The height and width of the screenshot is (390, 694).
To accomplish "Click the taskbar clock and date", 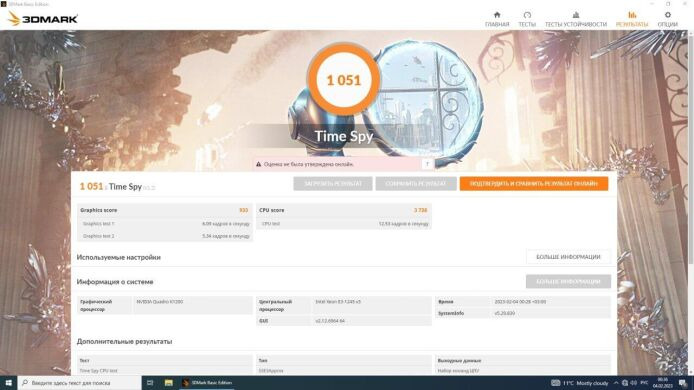I will [663, 383].
